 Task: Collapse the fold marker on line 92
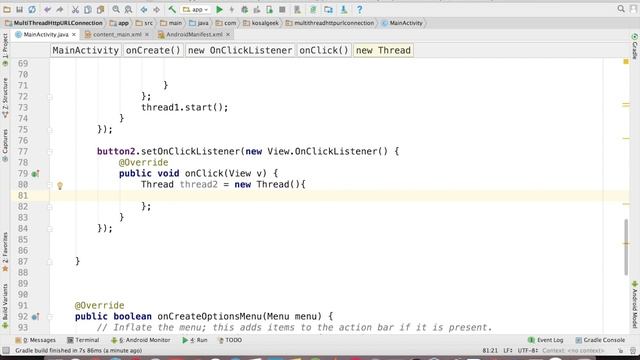click(x=50, y=317)
